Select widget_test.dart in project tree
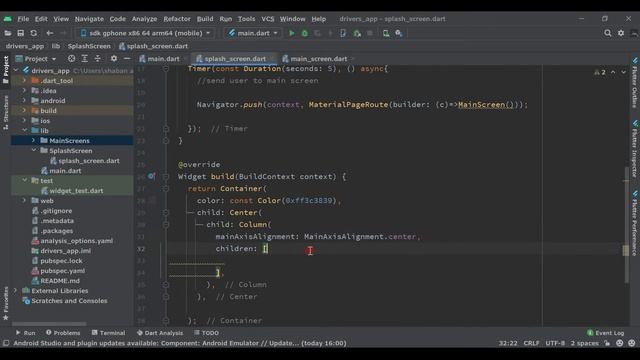This screenshot has width=640, height=360. tap(76, 191)
